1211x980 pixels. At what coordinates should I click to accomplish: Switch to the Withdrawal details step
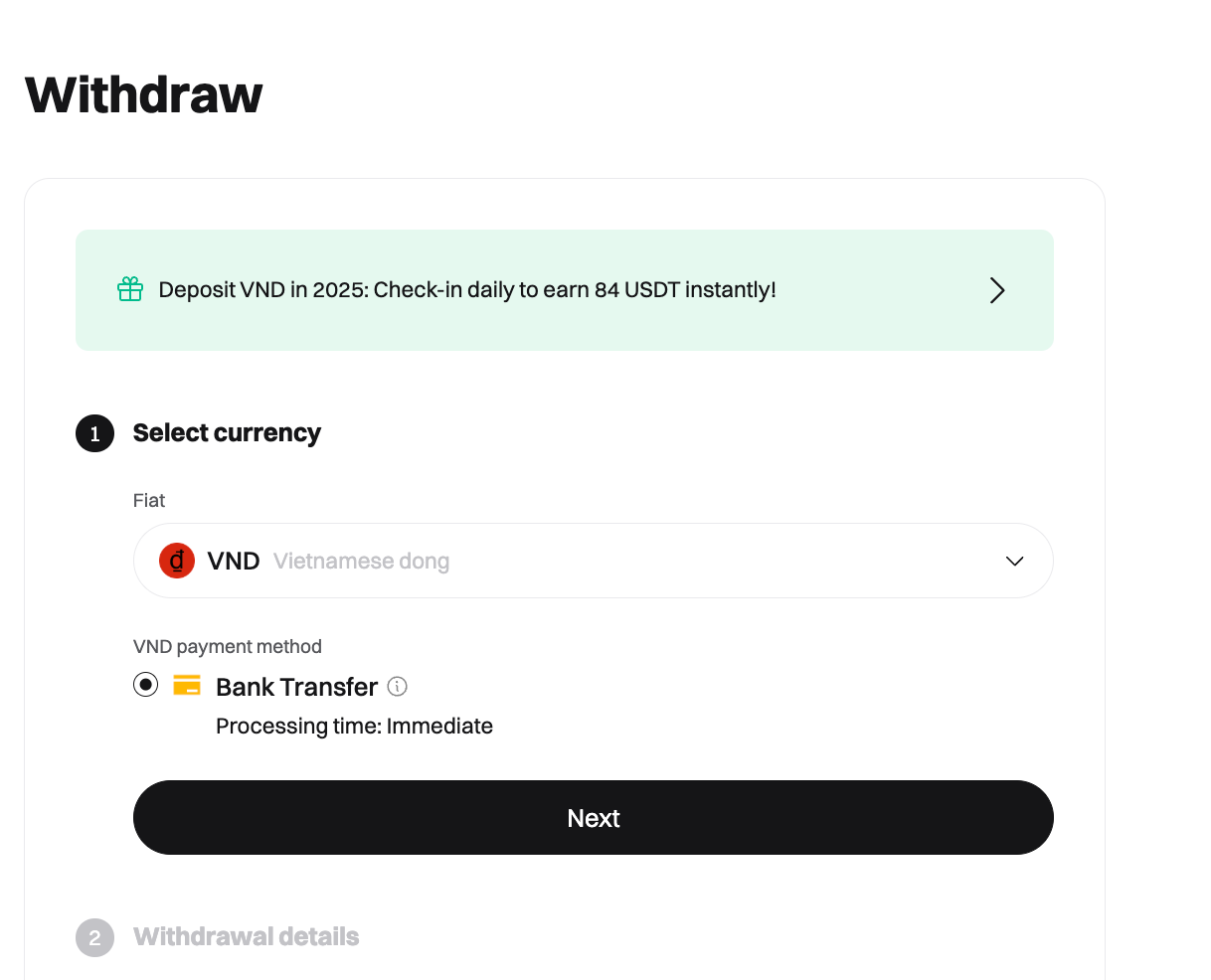tap(247, 937)
